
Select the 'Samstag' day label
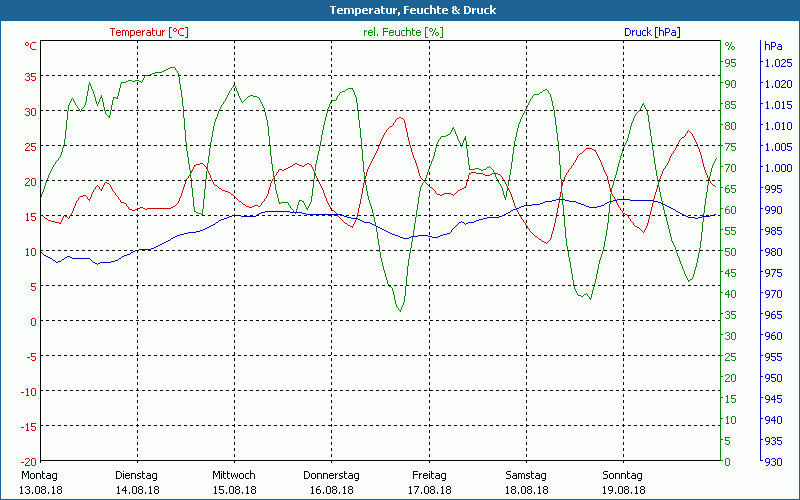click(x=526, y=476)
